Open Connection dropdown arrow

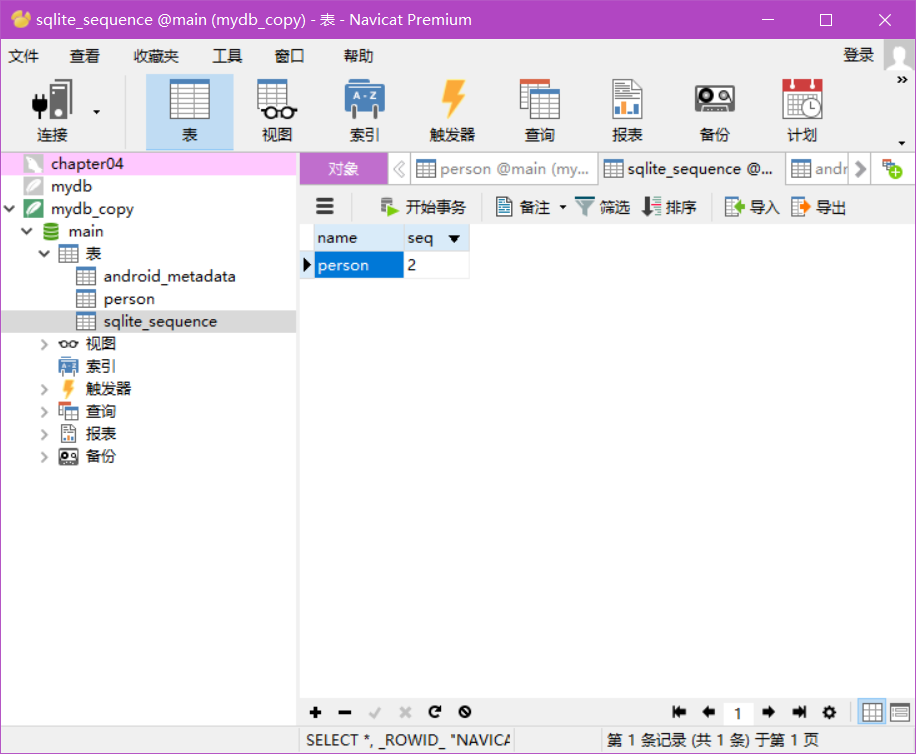click(x=96, y=112)
